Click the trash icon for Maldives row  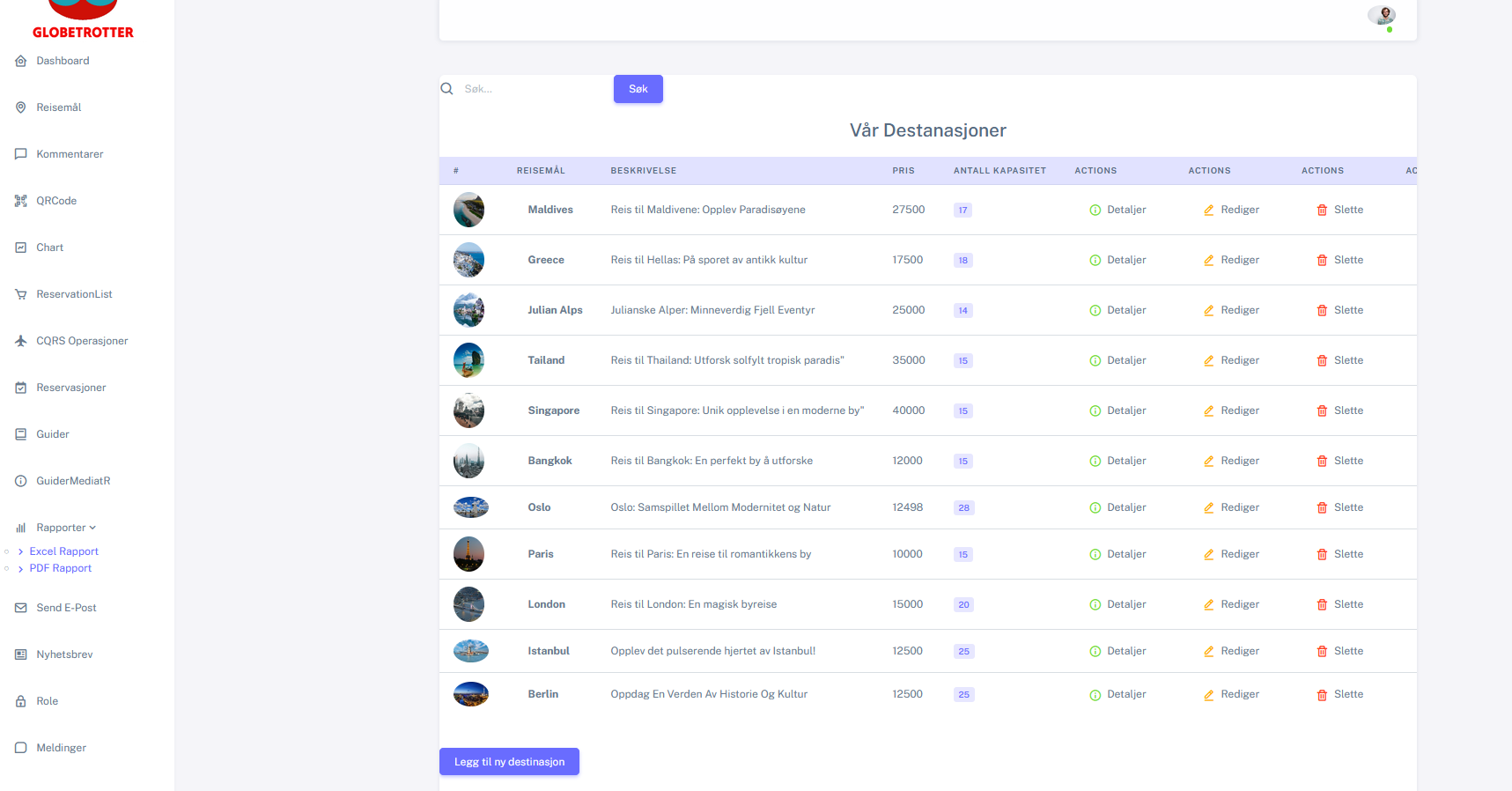1322,210
